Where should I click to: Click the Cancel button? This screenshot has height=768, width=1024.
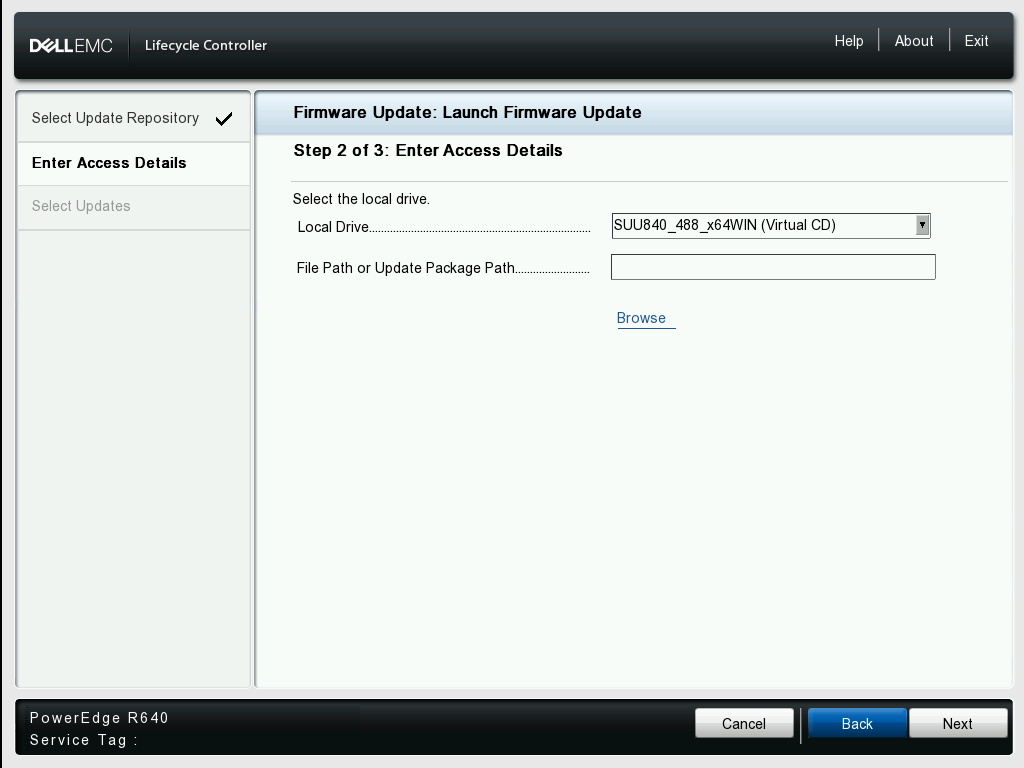click(x=744, y=724)
